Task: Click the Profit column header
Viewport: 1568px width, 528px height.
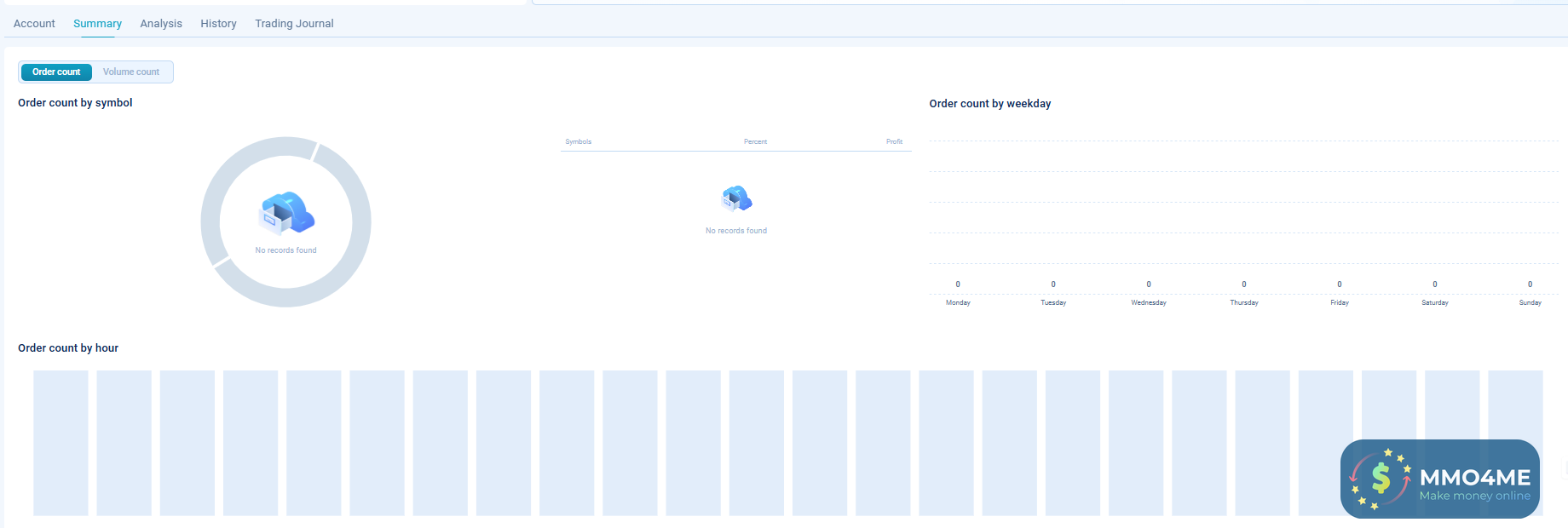Action: point(894,142)
